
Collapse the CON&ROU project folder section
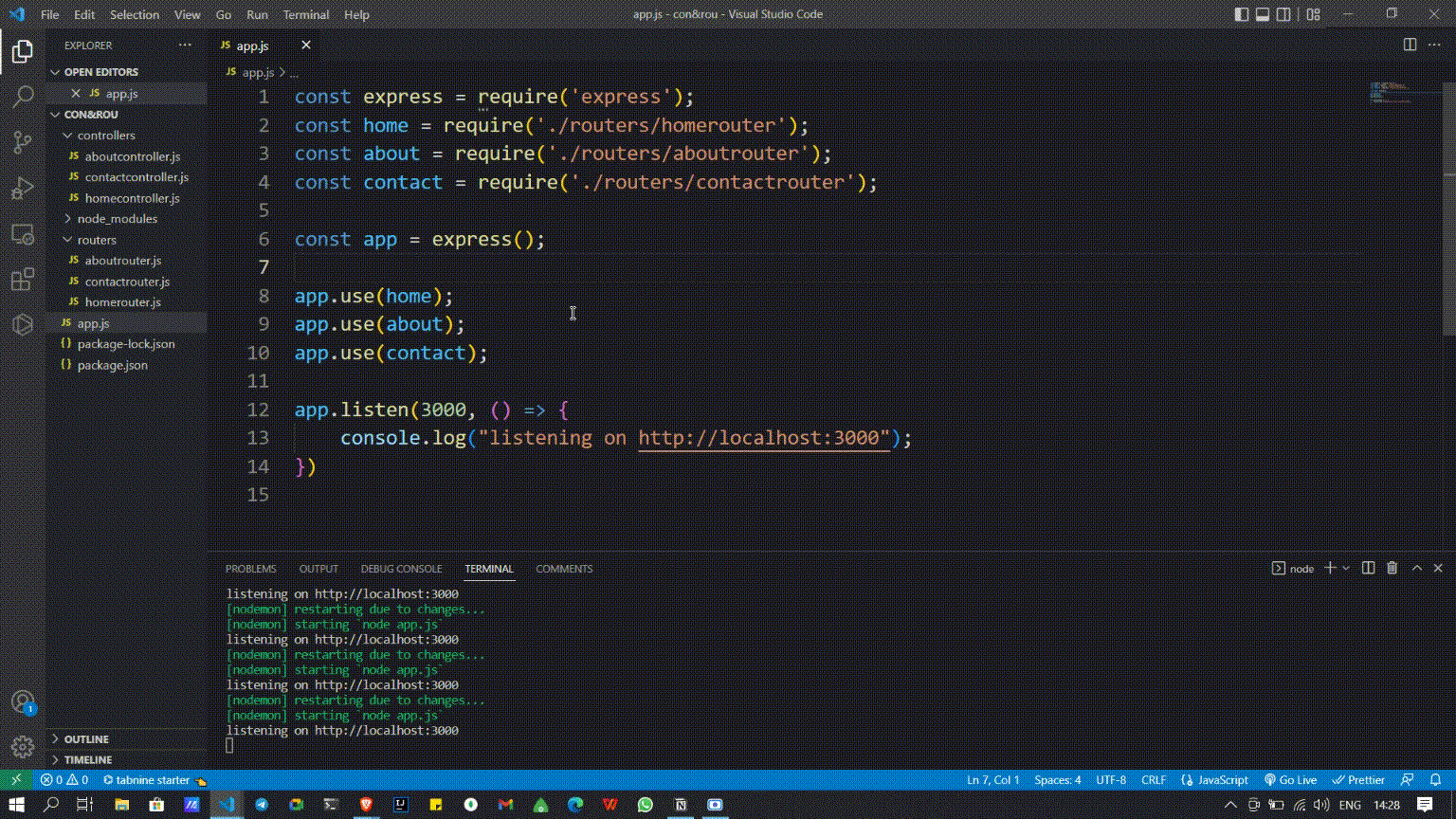pyautogui.click(x=126, y=115)
